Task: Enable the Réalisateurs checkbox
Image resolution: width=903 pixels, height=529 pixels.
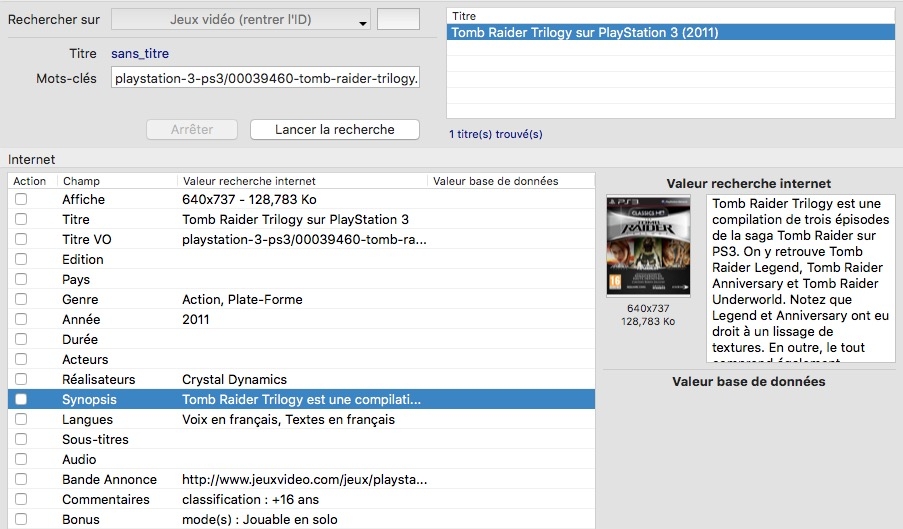Action: click(21, 380)
